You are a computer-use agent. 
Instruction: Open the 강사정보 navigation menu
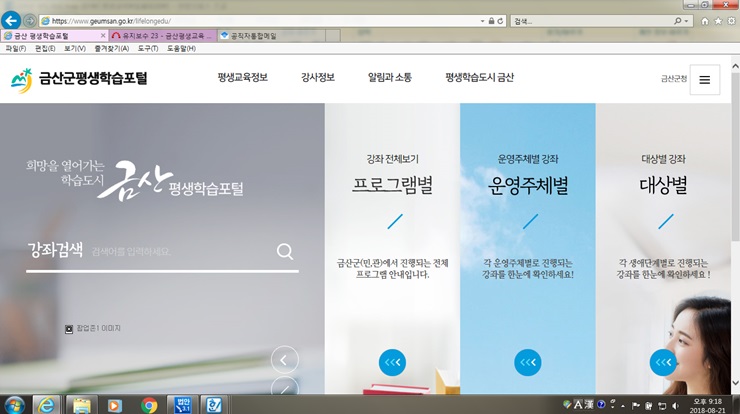pos(318,78)
